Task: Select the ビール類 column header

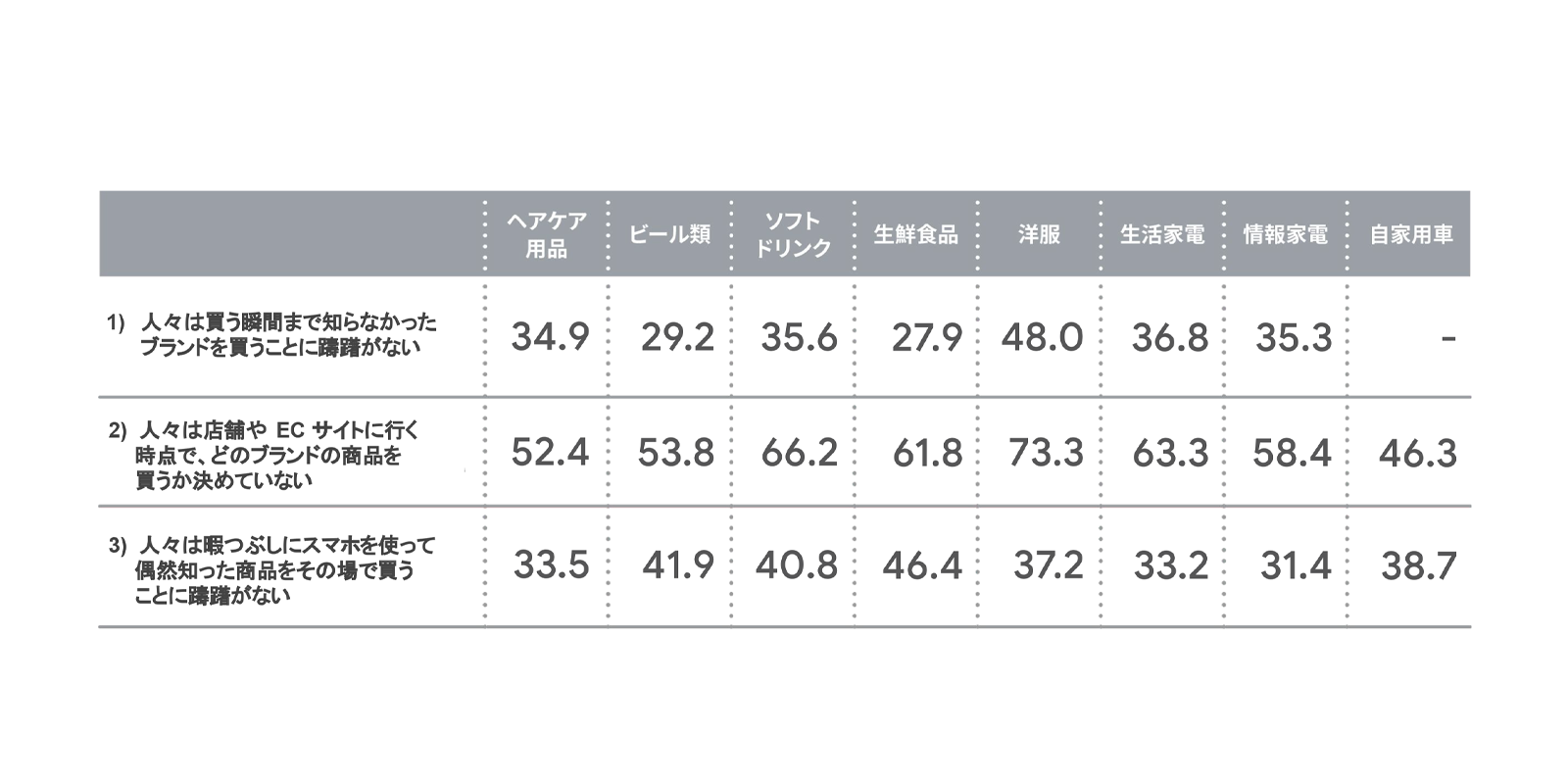Action: (x=669, y=235)
